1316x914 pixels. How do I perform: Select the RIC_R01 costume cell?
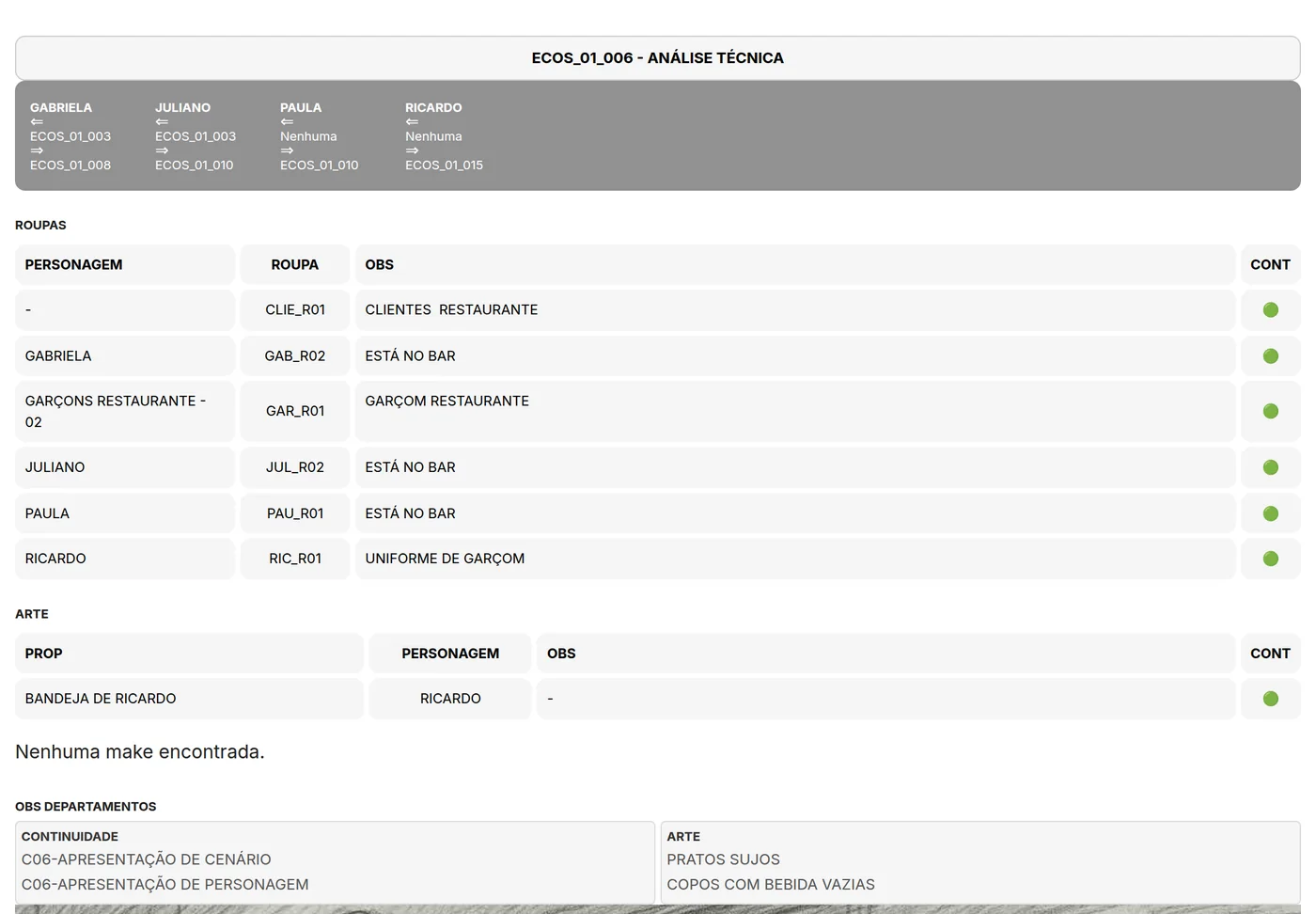click(x=295, y=559)
